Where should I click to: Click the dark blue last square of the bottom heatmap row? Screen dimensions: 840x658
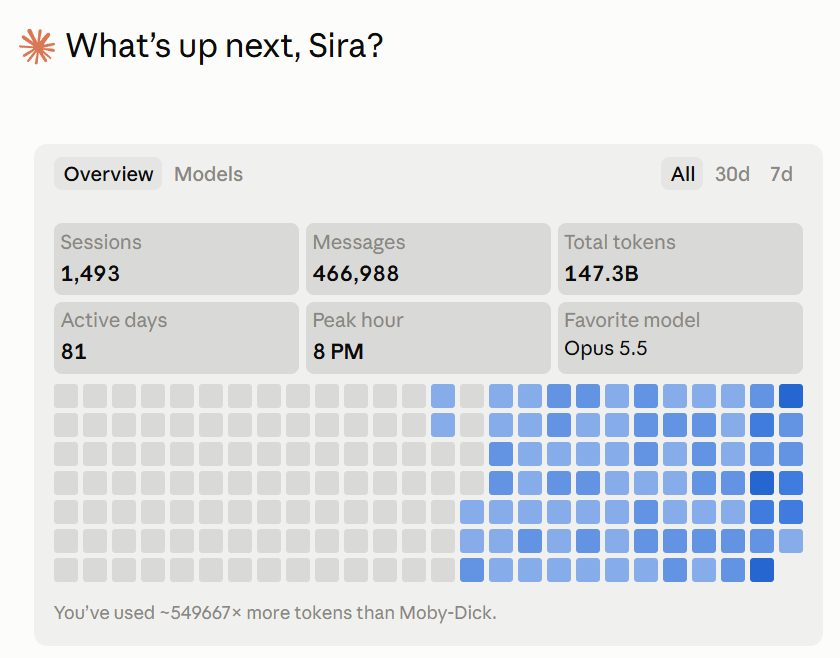(x=762, y=570)
